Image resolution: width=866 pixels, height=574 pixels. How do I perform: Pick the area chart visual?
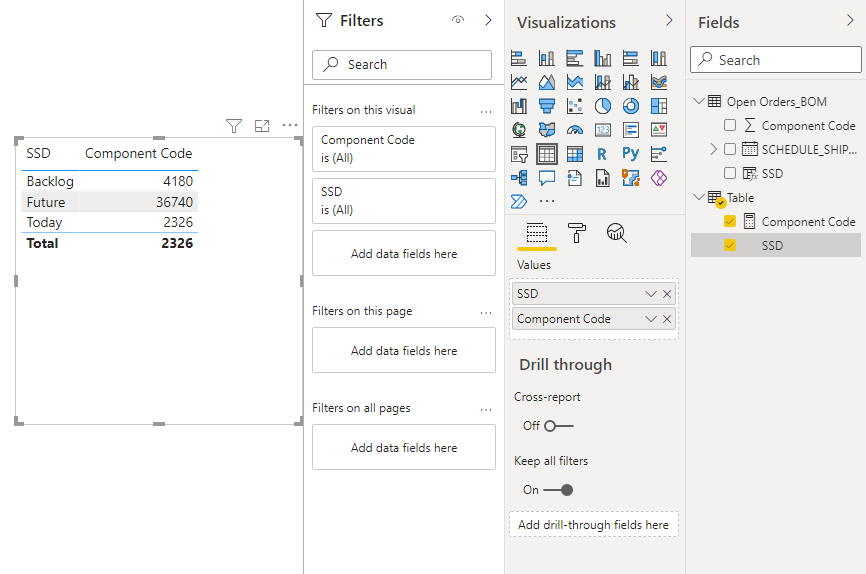[547, 82]
